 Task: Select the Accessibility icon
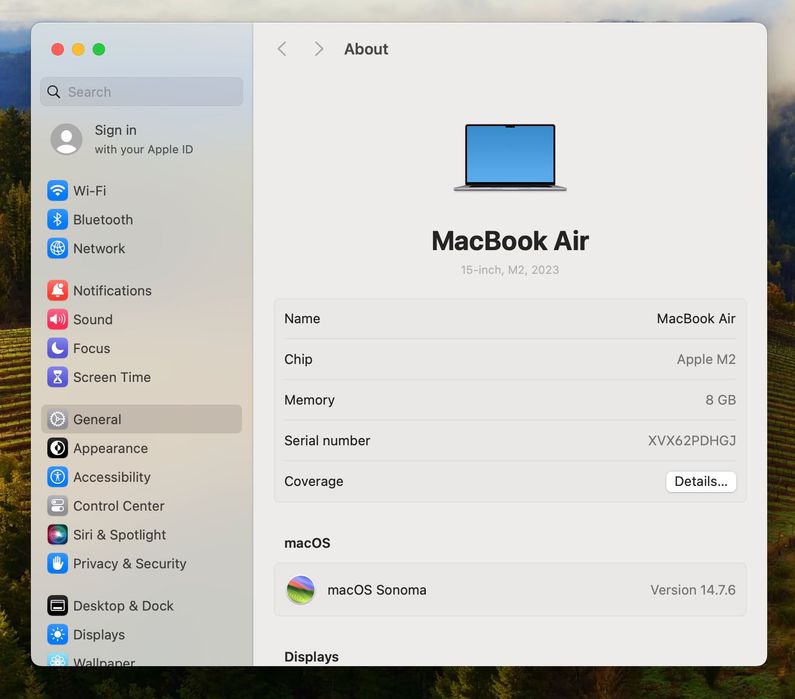coord(57,477)
